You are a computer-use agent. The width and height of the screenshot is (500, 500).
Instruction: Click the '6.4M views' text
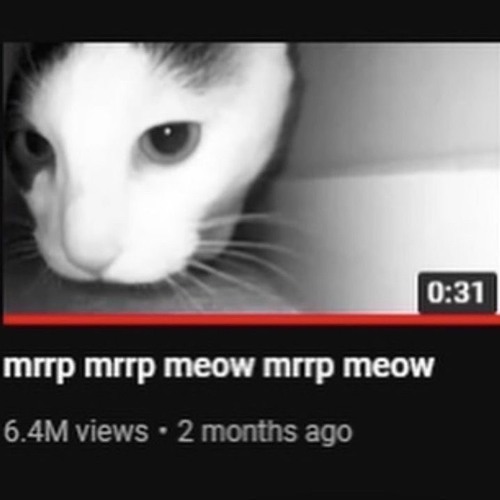click(x=76, y=431)
